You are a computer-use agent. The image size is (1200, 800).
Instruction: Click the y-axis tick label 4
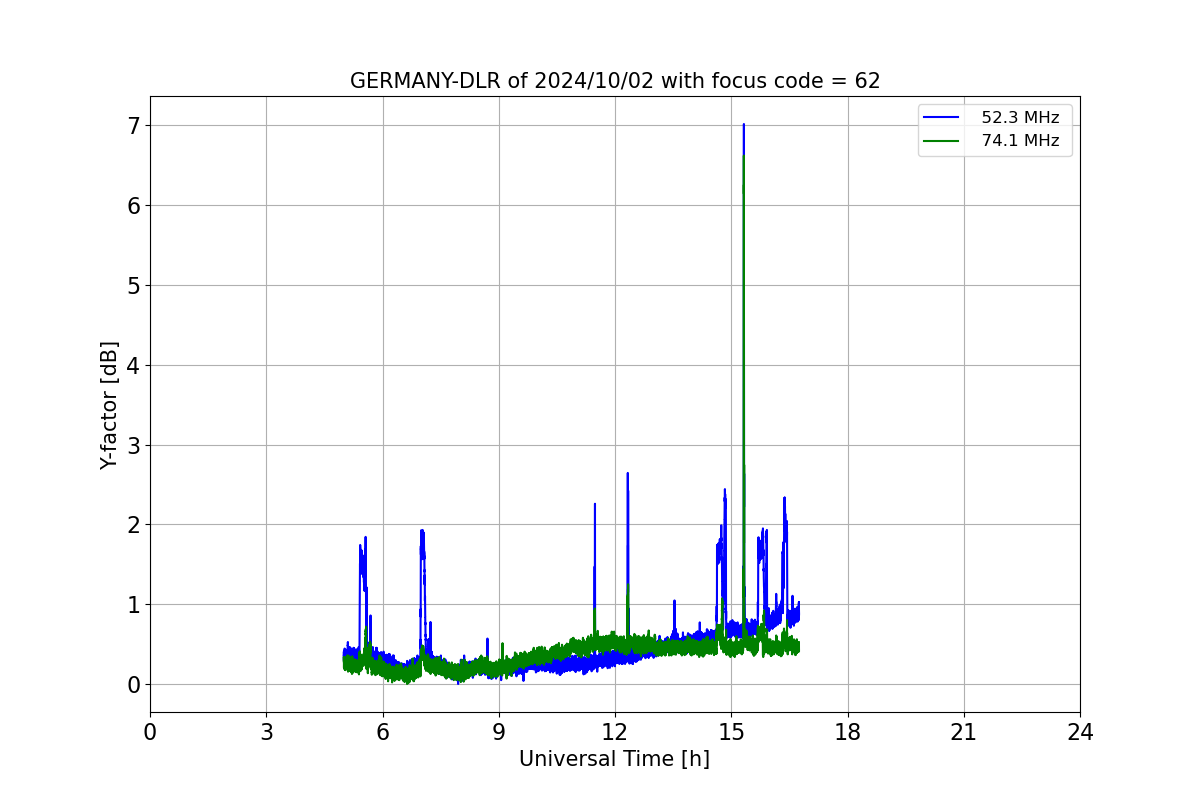coord(133,365)
